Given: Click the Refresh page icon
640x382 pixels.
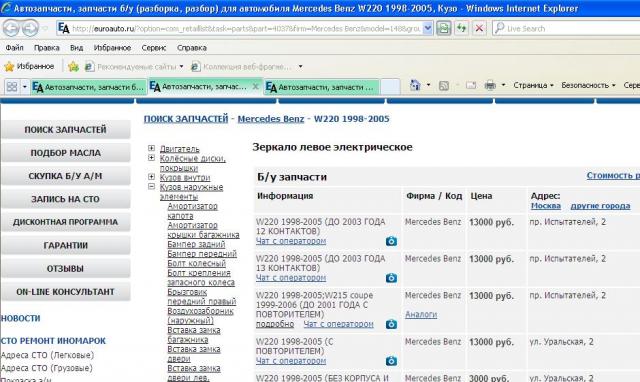Looking at the screenshot, I should click(x=462, y=28).
